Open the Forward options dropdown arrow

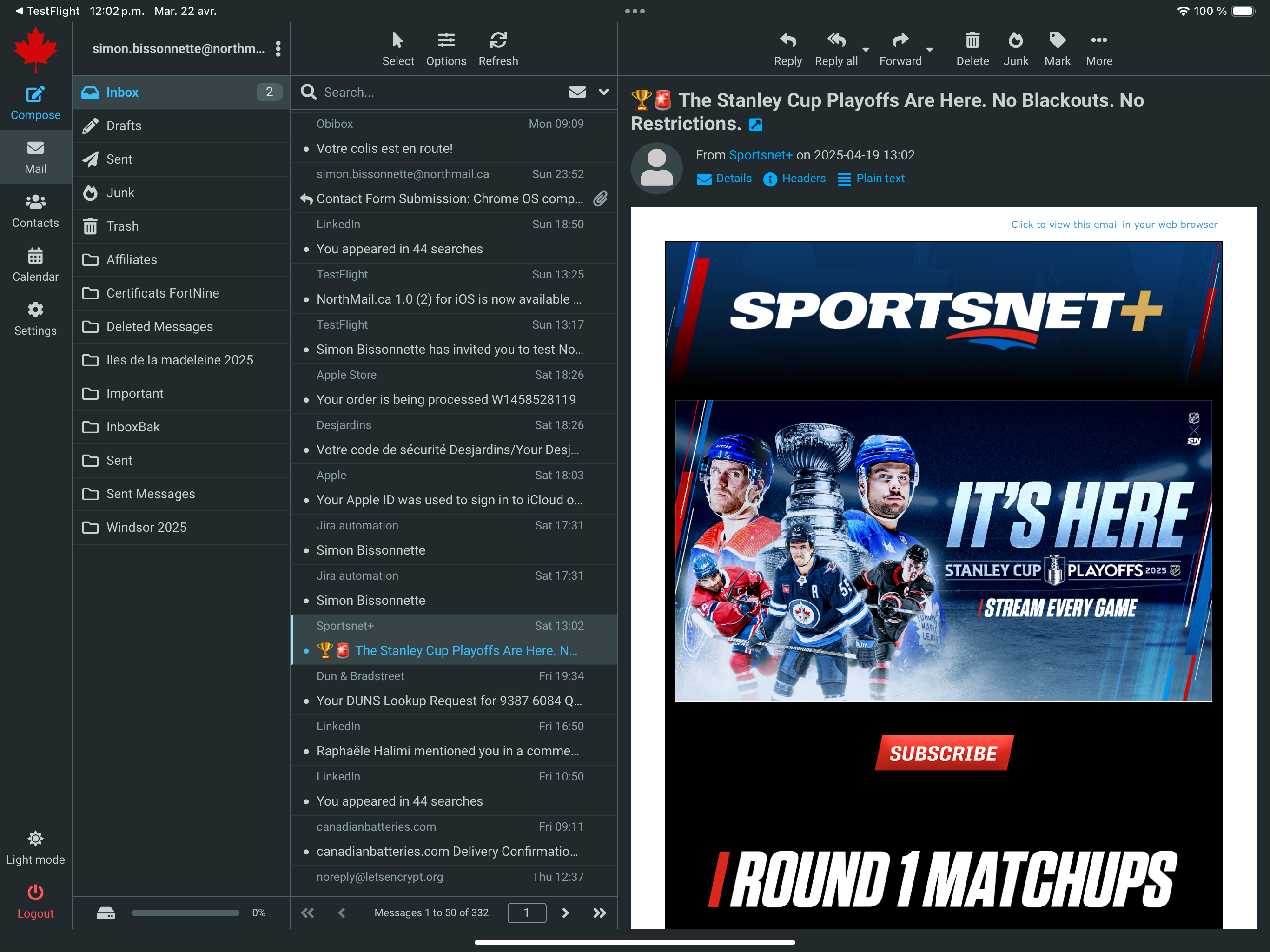coord(930,49)
